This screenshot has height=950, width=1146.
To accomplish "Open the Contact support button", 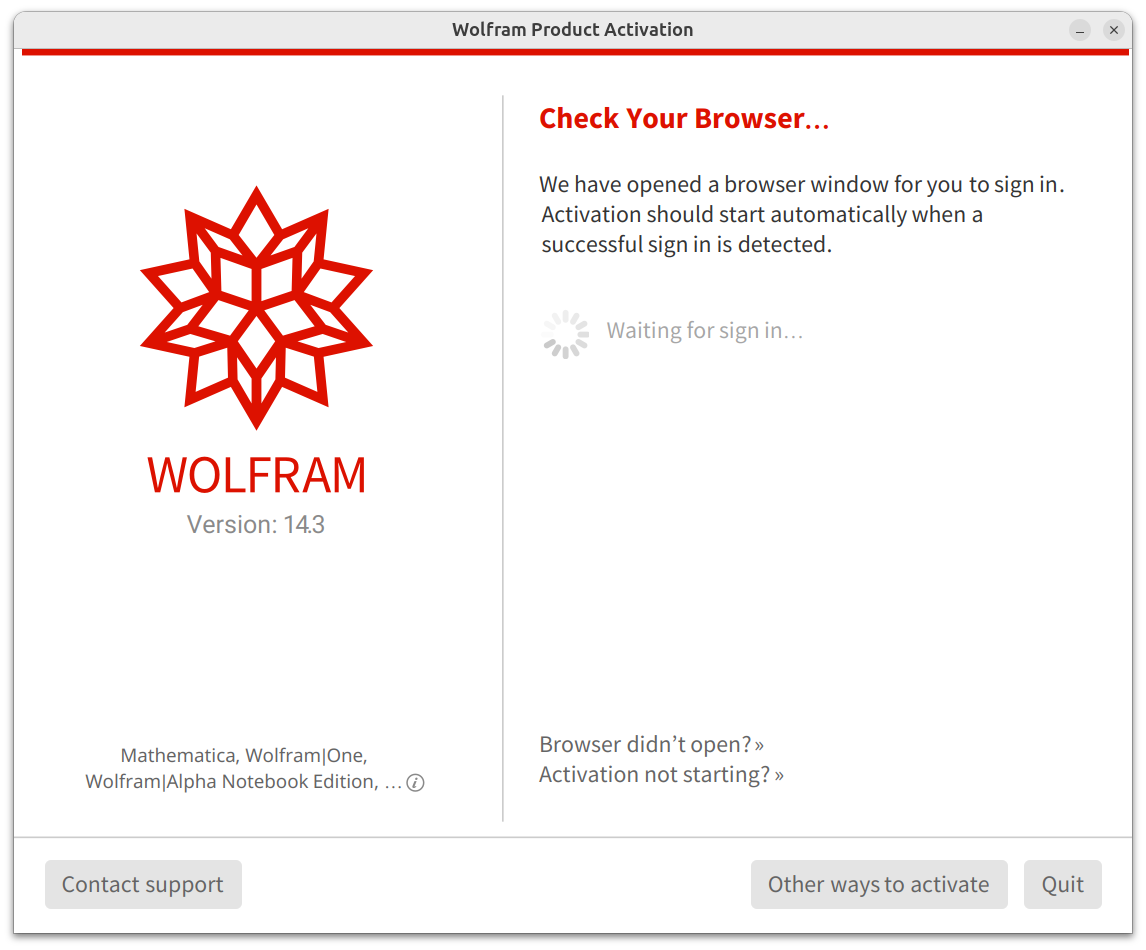I will 143,884.
